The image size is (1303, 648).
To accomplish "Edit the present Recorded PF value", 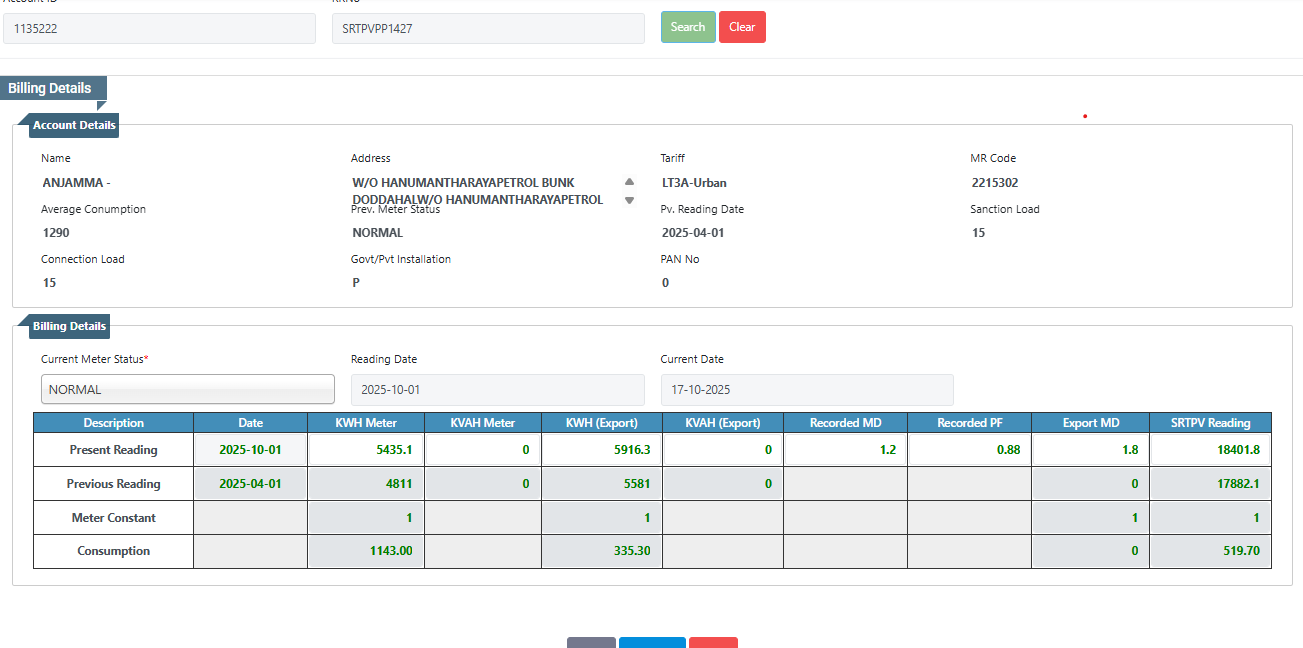I will pyautogui.click(x=968, y=450).
